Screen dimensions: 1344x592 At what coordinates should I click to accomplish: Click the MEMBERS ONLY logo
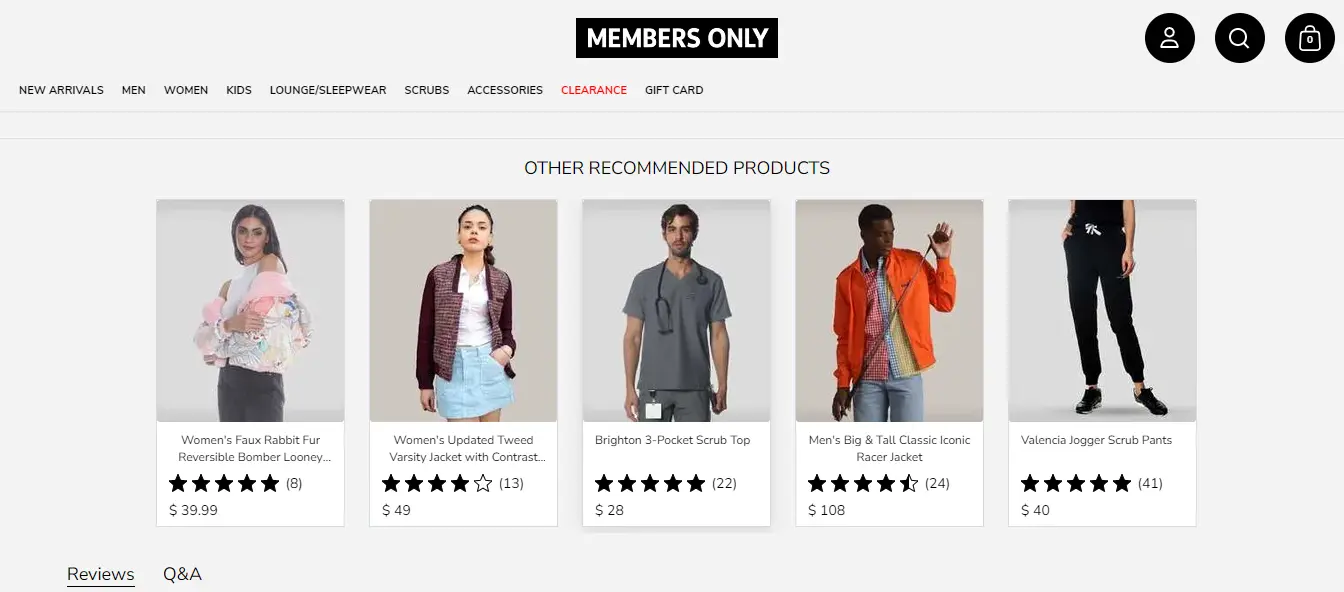(x=676, y=37)
